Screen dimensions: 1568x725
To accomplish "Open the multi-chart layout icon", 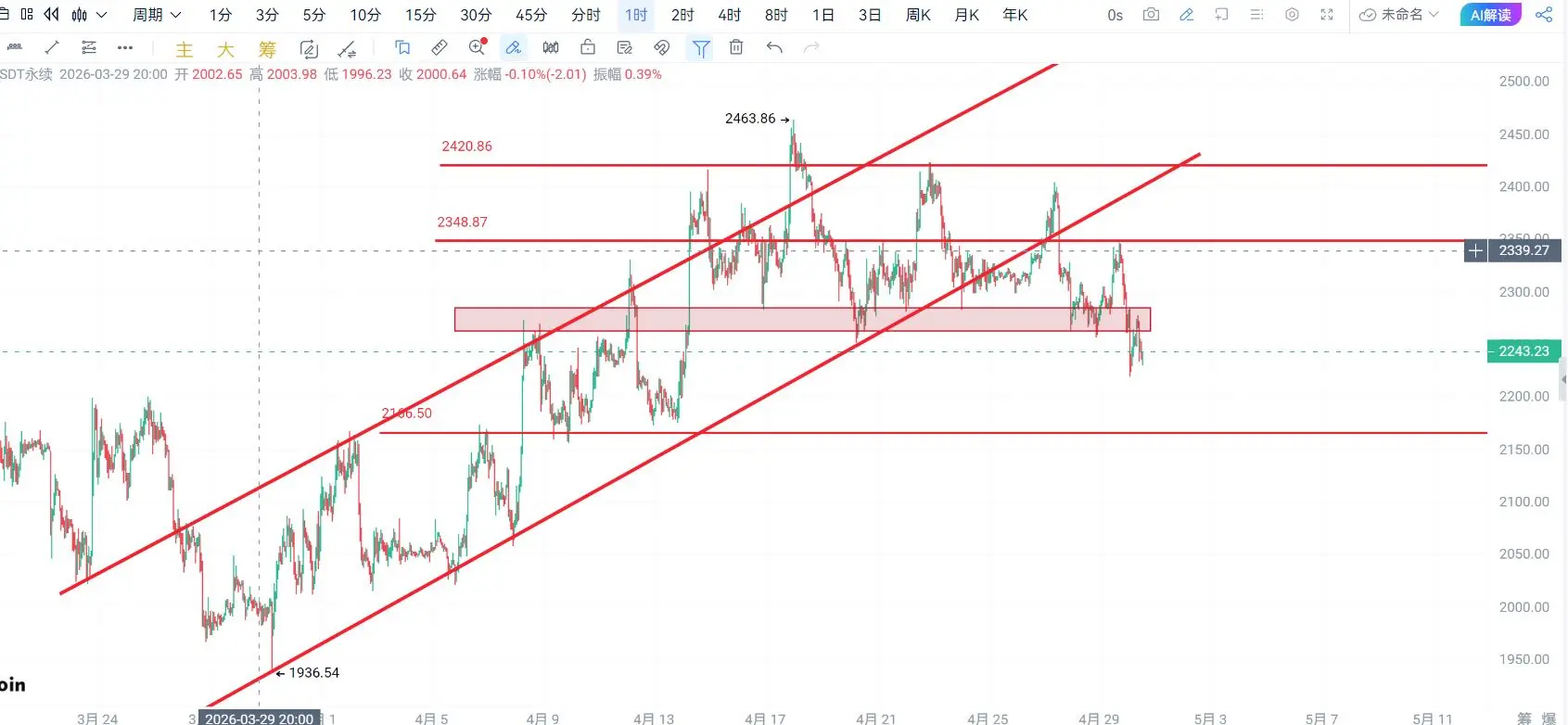I will (27, 15).
